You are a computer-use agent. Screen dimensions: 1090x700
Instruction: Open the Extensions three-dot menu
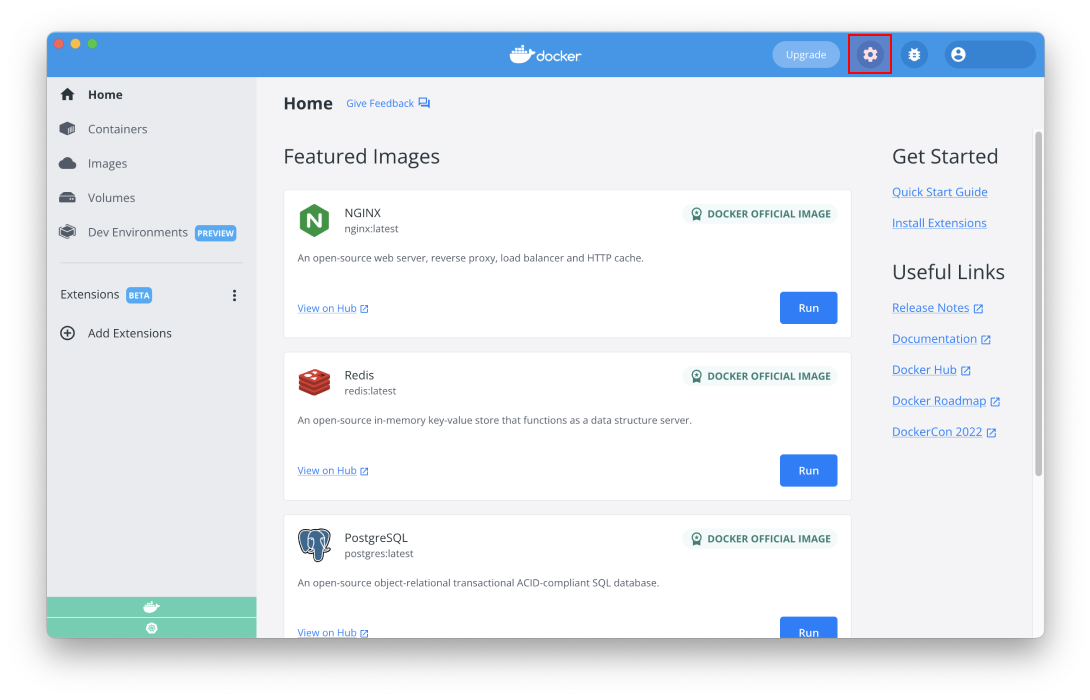tap(234, 295)
